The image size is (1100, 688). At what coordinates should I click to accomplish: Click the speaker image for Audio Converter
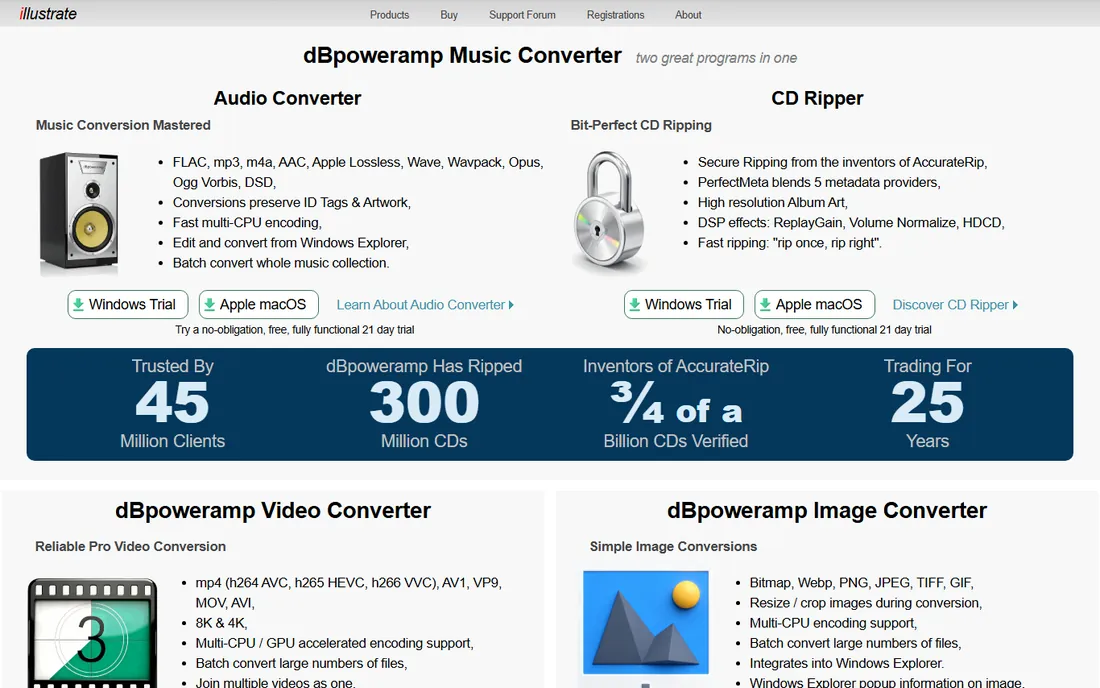tap(79, 213)
